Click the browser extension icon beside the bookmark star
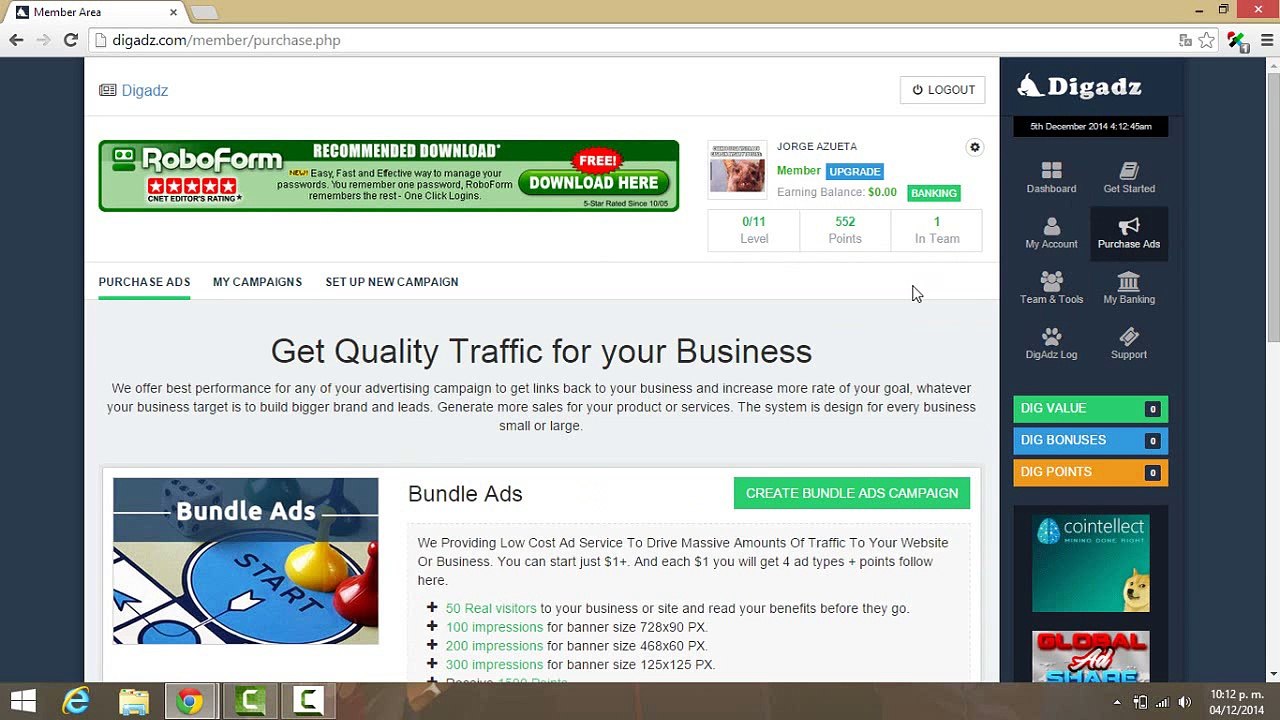The width and height of the screenshot is (1280, 720). (1237, 40)
